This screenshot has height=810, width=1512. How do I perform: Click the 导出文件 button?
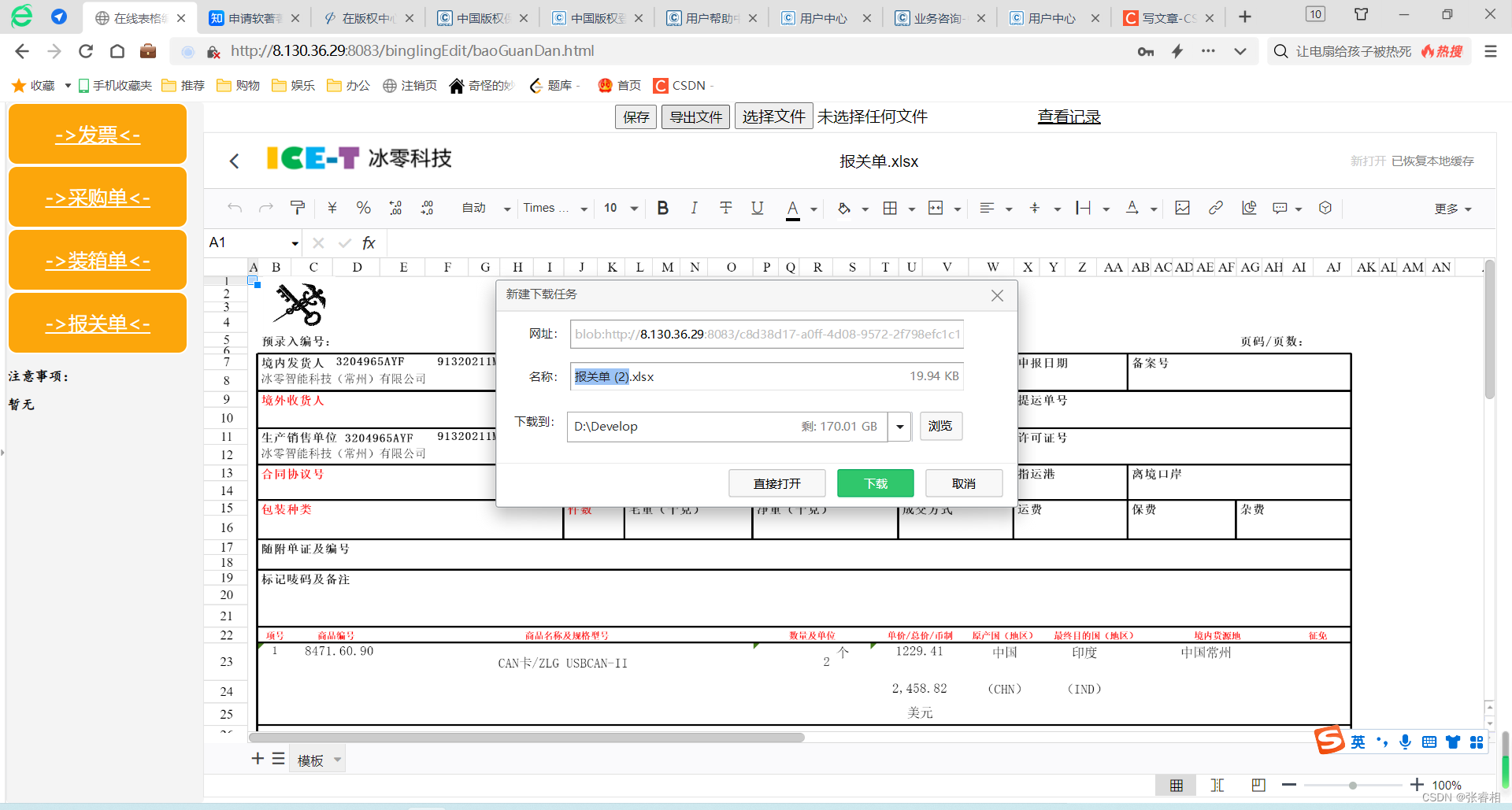coord(696,117)
